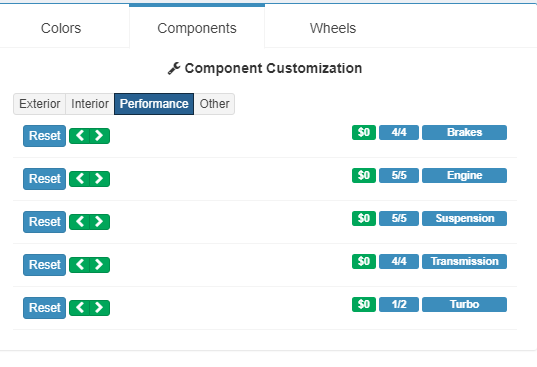
Task: Open the Wheels tab
Action: [333, 28]
